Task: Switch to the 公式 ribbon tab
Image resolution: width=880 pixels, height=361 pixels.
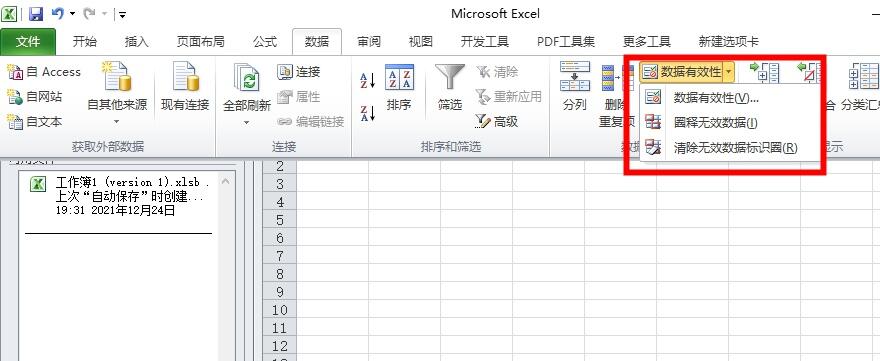Action: click(x=265, y=42)
